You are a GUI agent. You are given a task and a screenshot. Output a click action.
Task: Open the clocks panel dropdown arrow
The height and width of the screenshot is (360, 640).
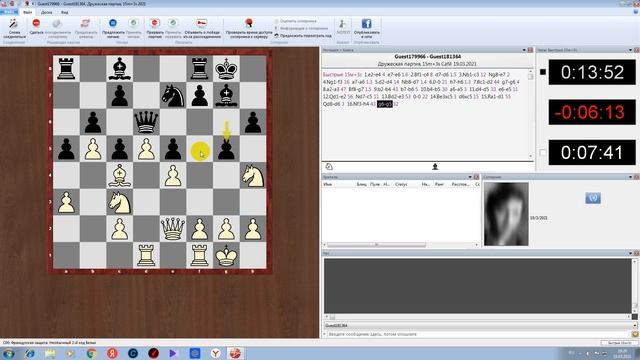click(x=630, y=50)
